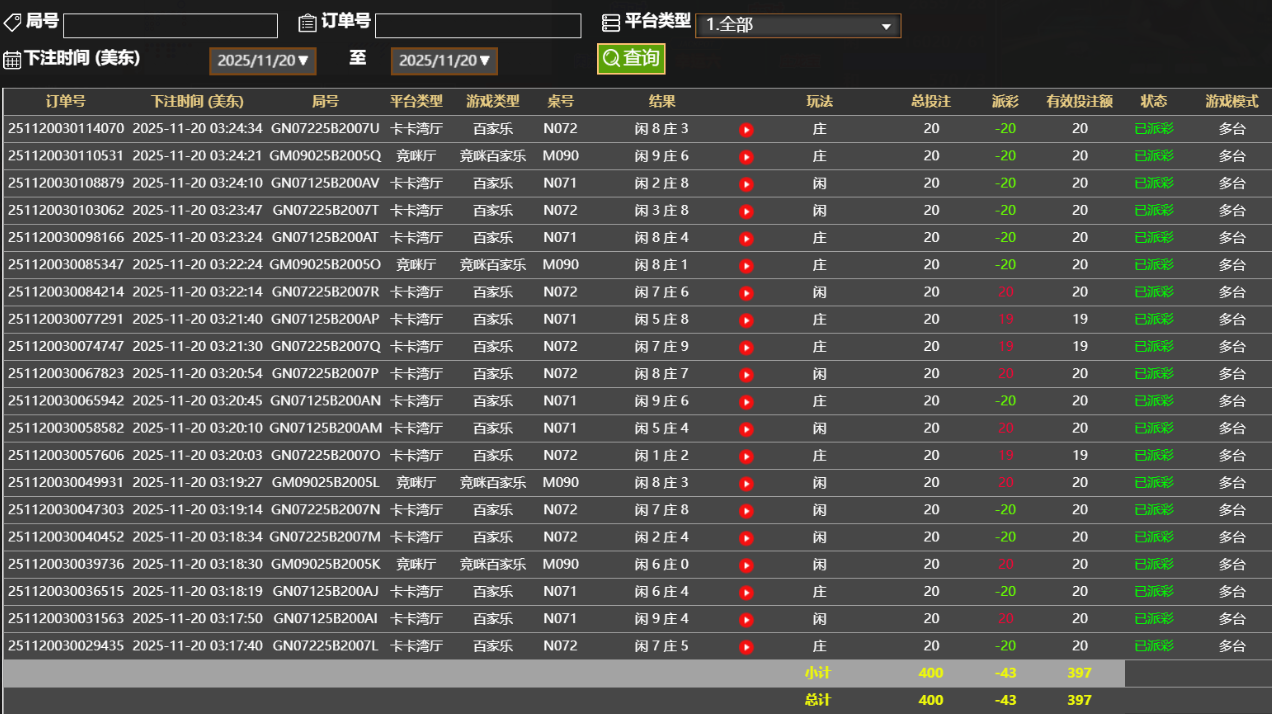Screen dimensions: 1272x714
Task: Play result video for order 251120030065942
Action: [x=746, y=402]
